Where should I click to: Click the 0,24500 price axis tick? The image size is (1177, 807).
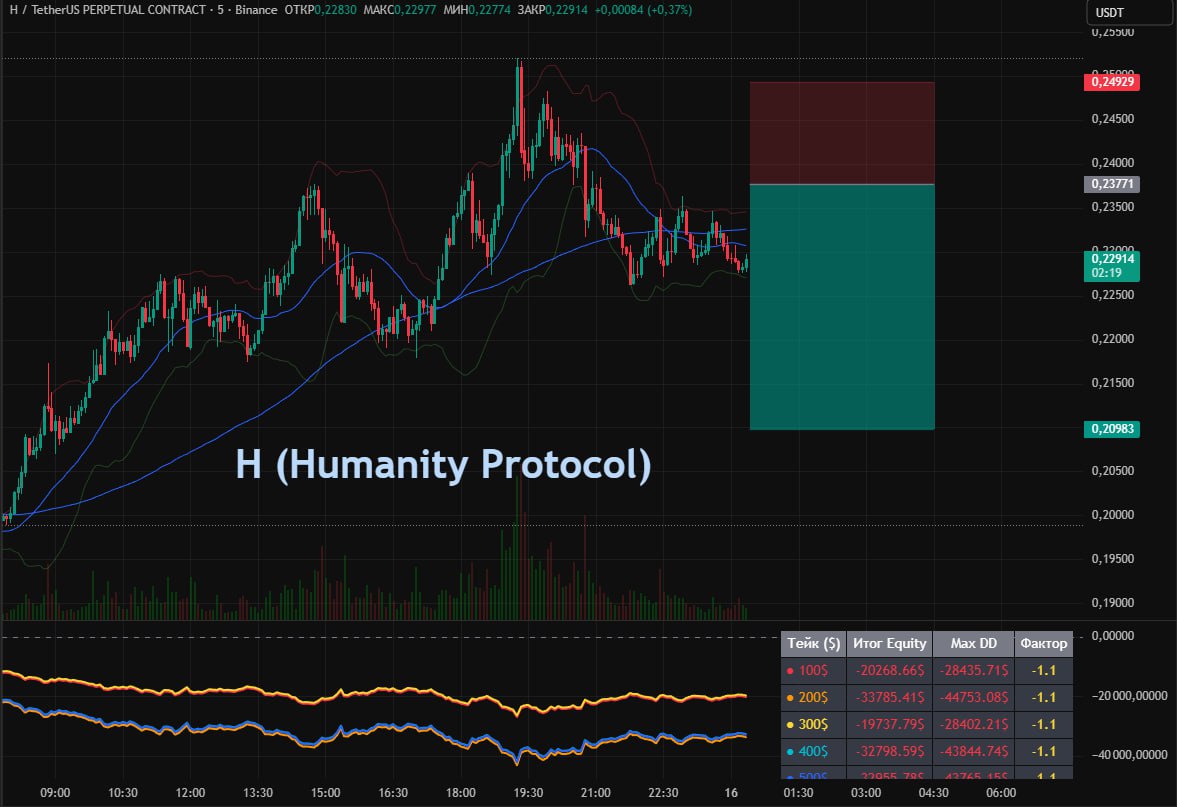[1112, 119]
